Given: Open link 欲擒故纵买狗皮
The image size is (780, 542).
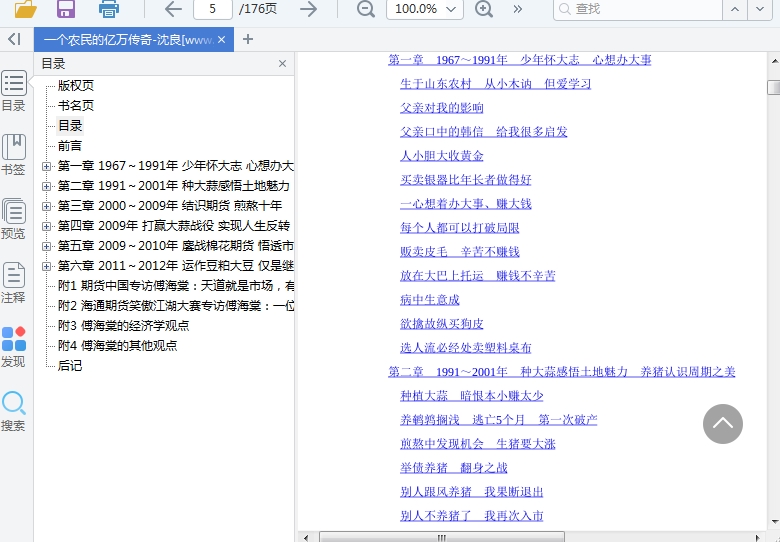Looking at the screenshot, I should 442,324.
